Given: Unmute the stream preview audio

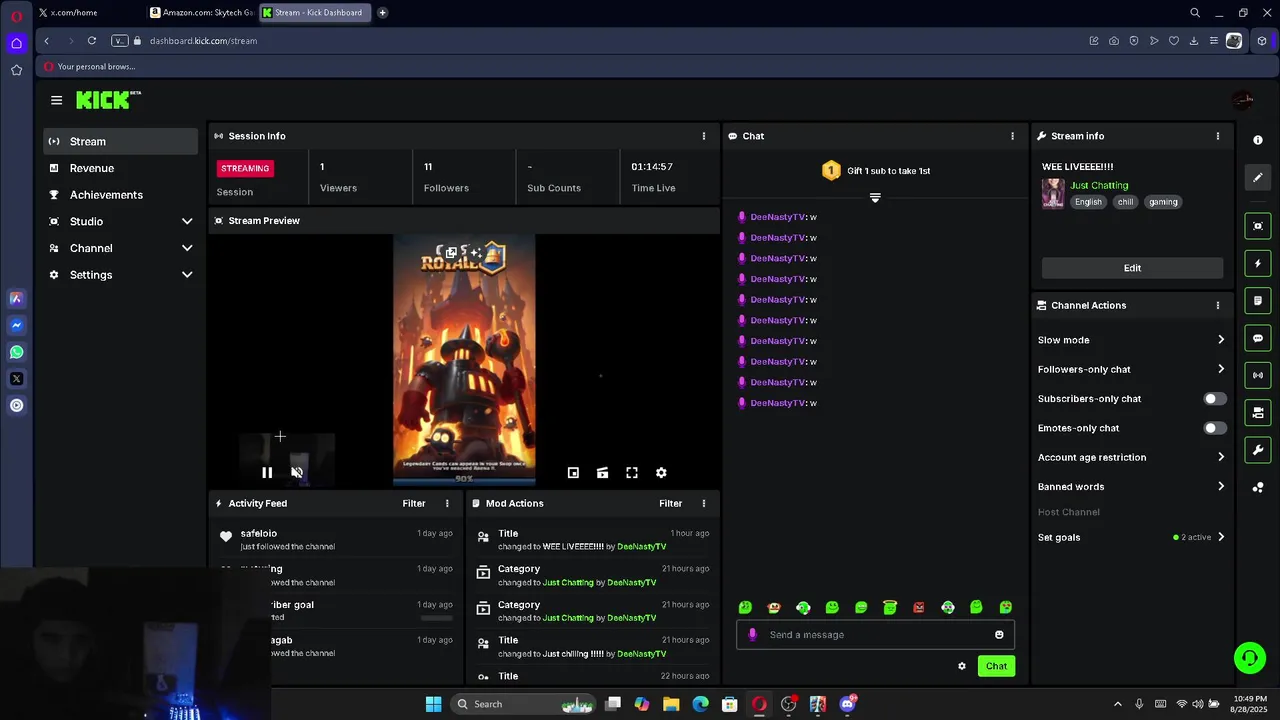Looking at the screenshot, I should point(297,473).
